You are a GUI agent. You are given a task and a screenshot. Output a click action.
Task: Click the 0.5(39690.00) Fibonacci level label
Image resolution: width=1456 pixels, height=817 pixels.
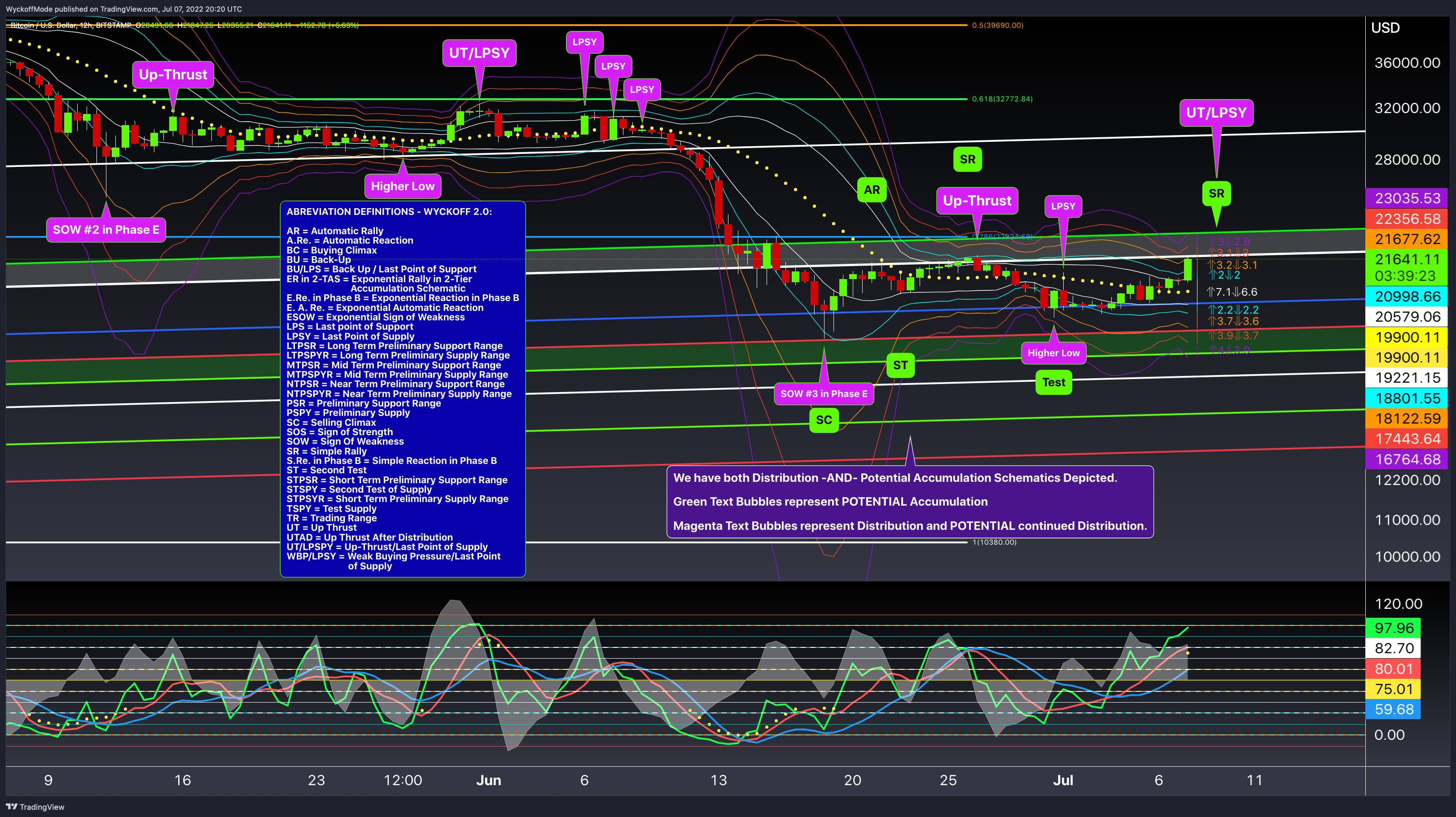[x=998, y=26]
